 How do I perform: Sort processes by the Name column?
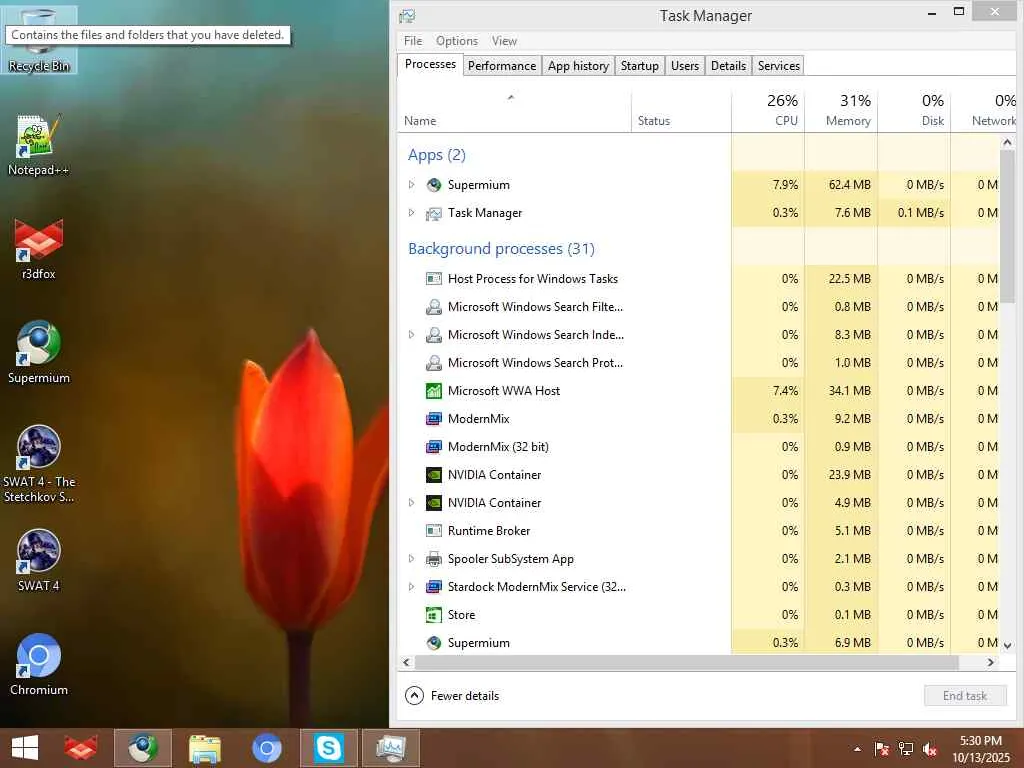click(514, 110)
